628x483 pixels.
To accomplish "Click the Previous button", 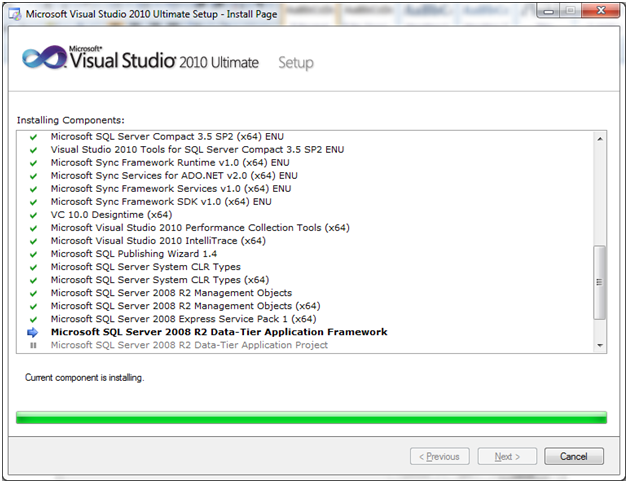I will click(x=439, y=456).
